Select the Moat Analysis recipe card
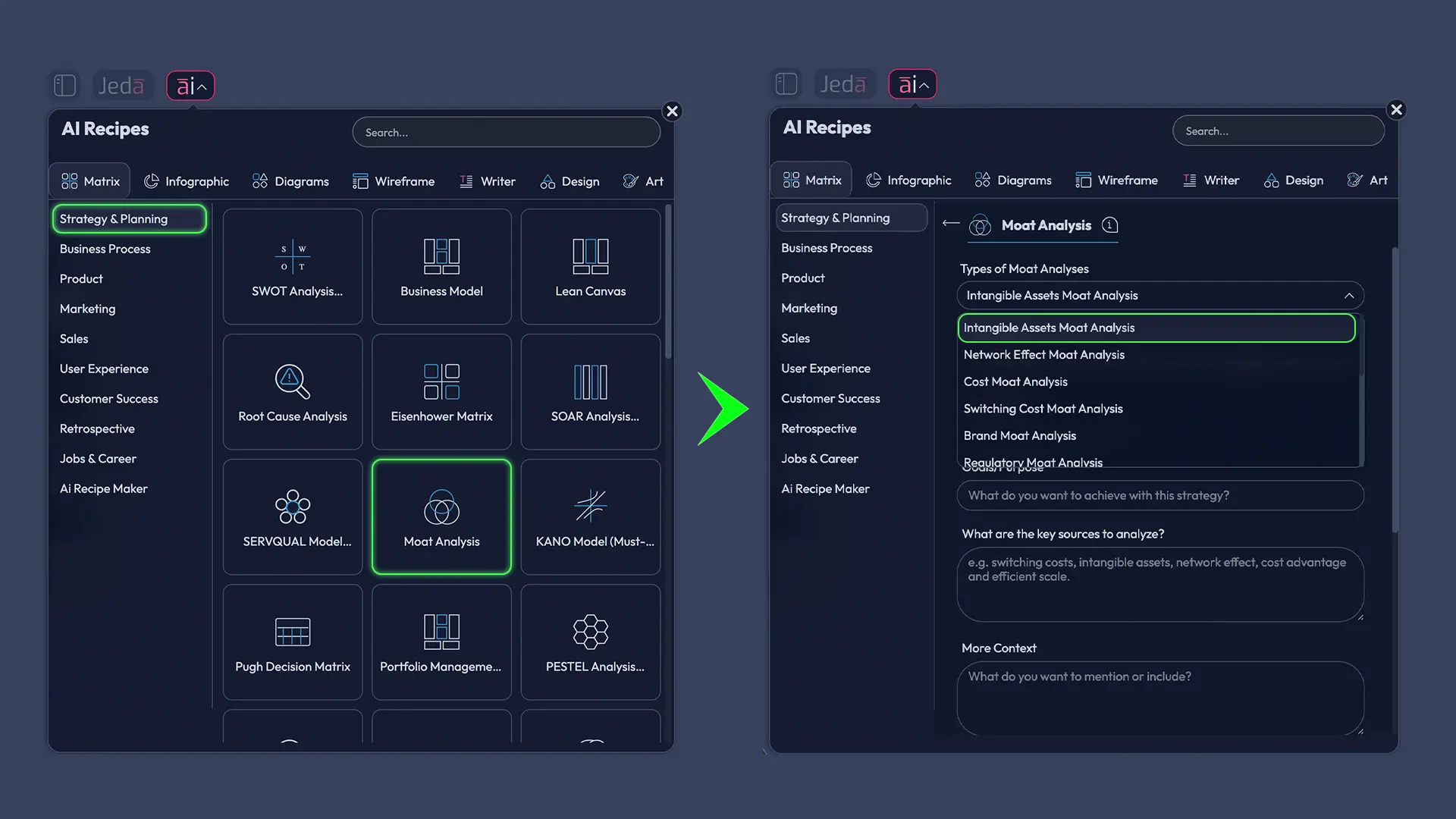This screenshot has height=819, width=1456. (x=441, y=516)
